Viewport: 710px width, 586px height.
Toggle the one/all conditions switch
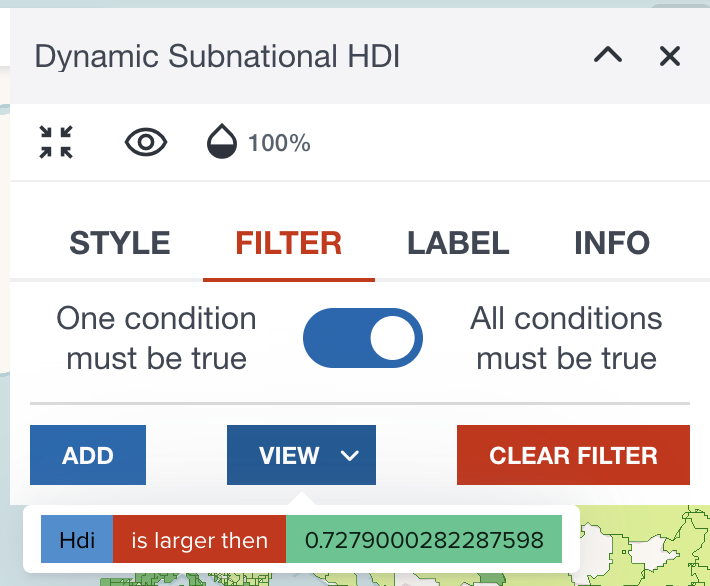click(363, 338)
